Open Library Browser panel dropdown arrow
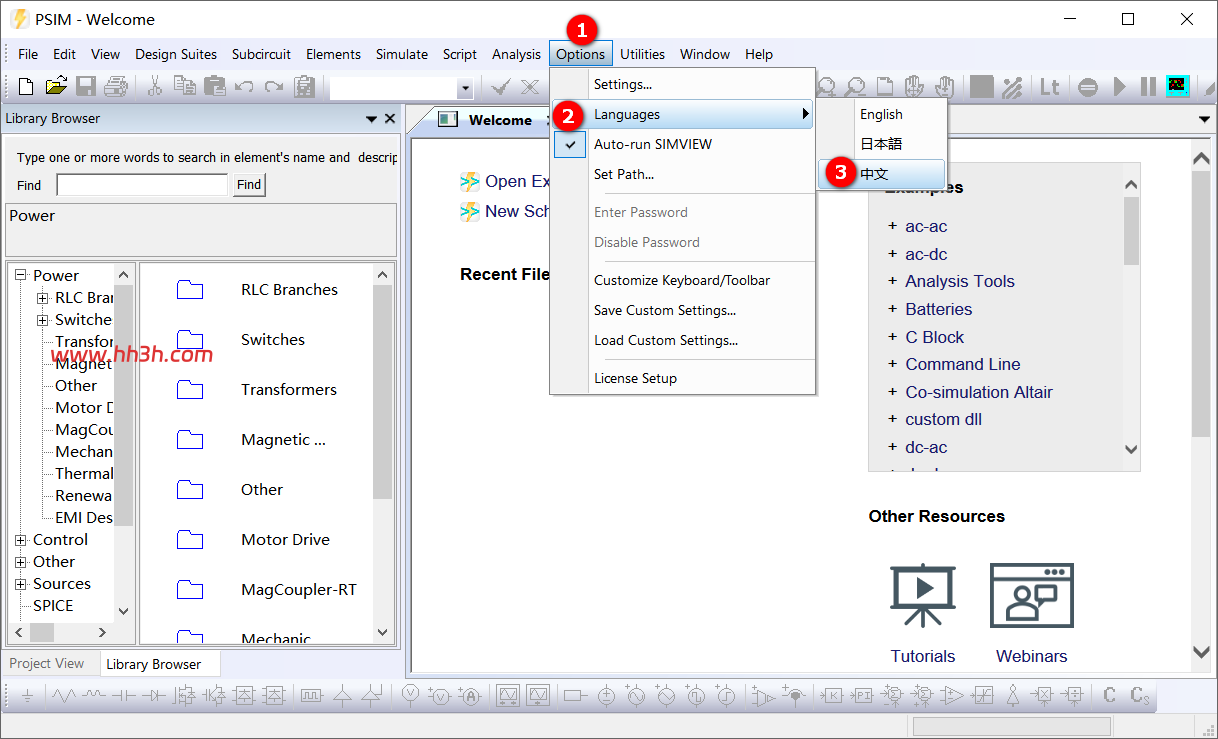 tap(372, 119)
